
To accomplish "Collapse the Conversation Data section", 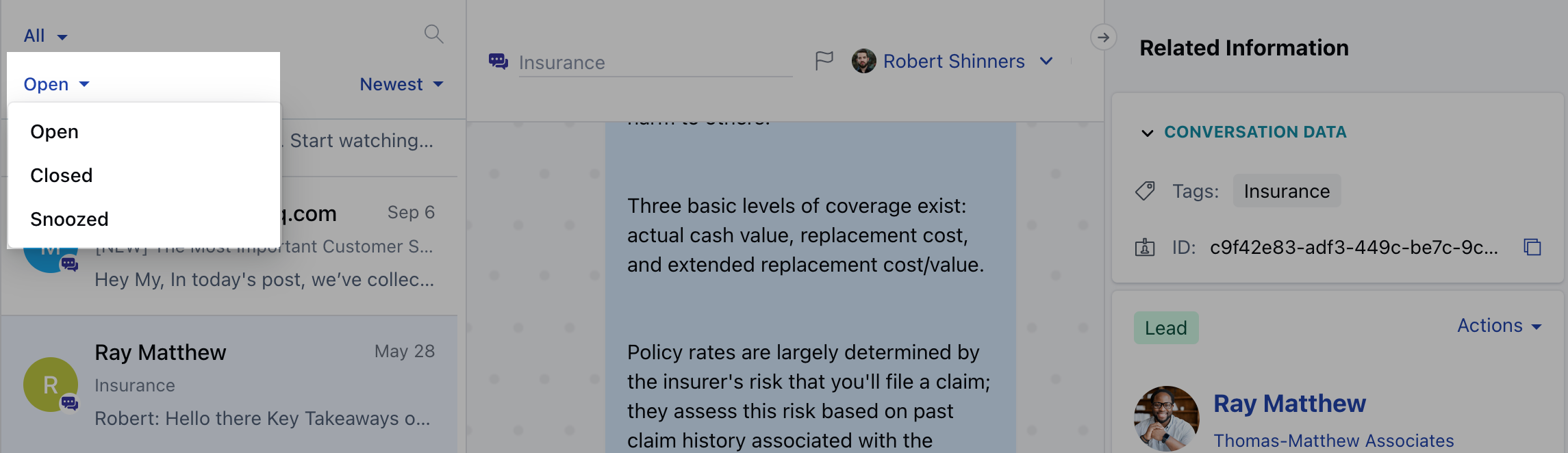I will point(1148,132).
